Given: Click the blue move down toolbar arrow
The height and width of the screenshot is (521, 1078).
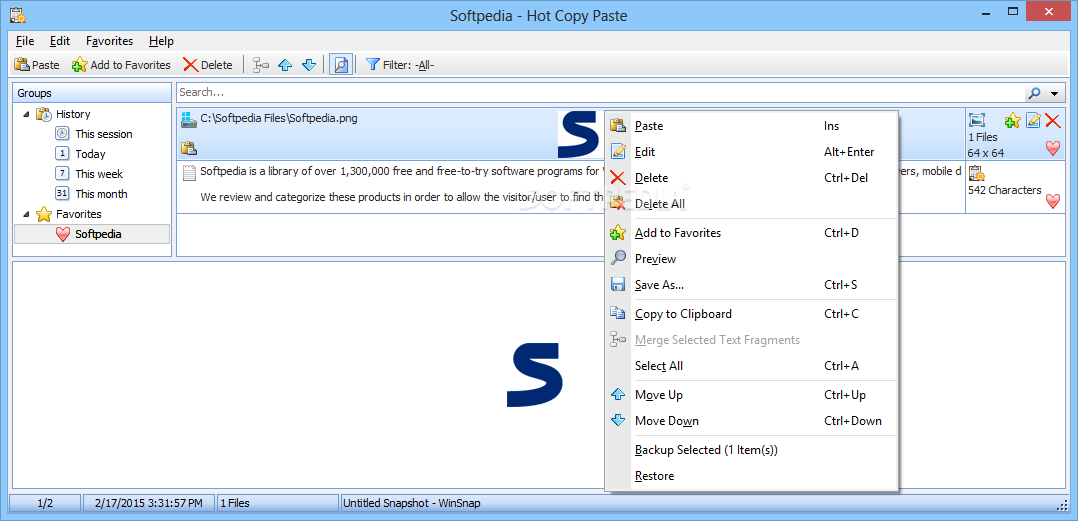Looking at the screenshot, I should click(309, 65).
